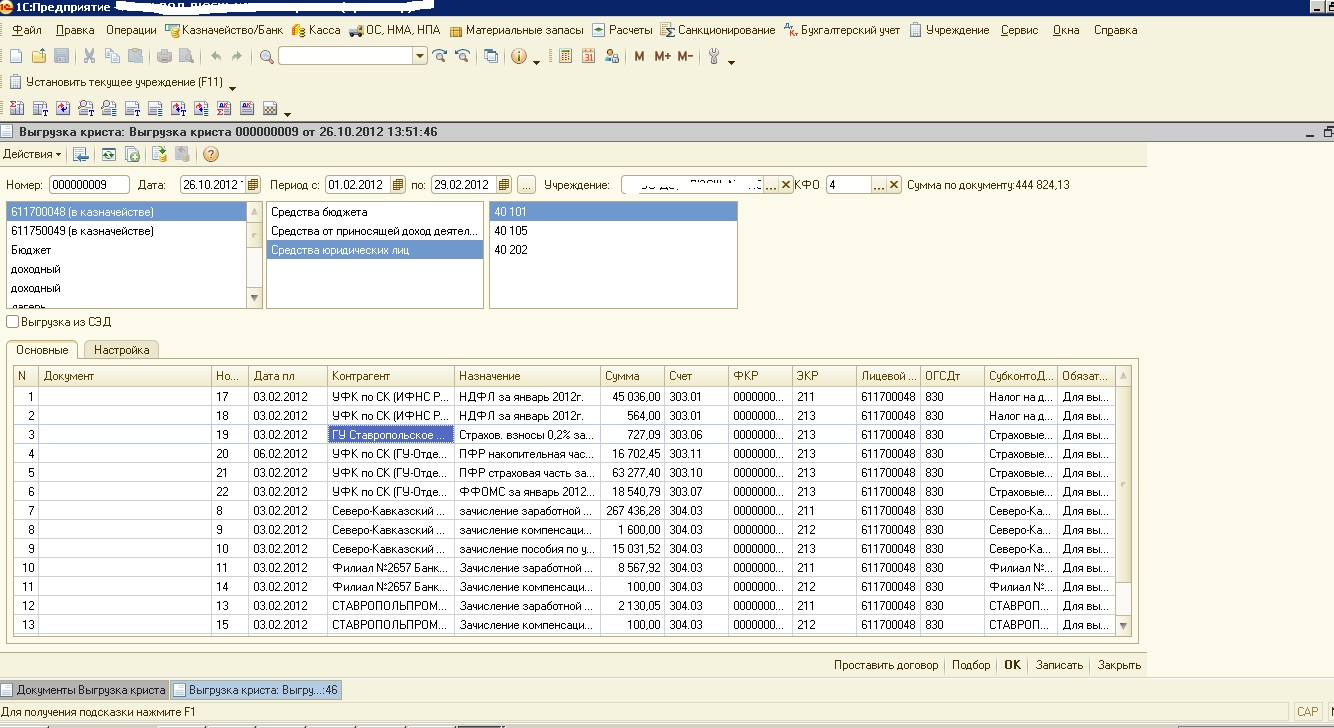The height and width of the screenshot is (728, 1334).
Task: Switch to the Настройка tab
Action: tap(121, 350)
